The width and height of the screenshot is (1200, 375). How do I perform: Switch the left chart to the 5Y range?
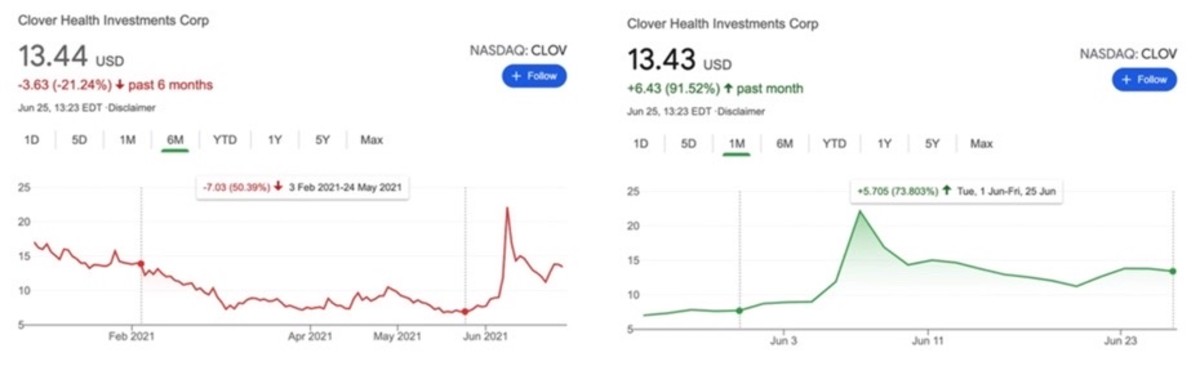(x=322, y=140)
